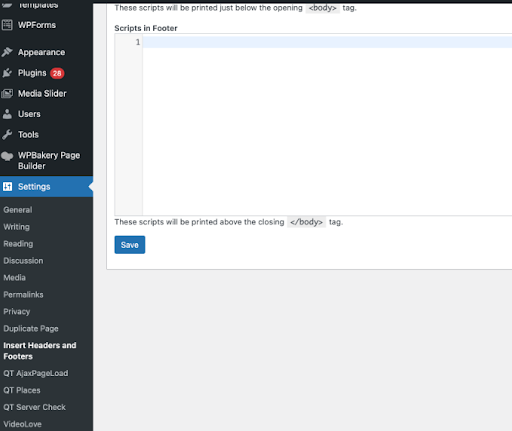Click the WPForms sidebar icon

click(7, 25)
